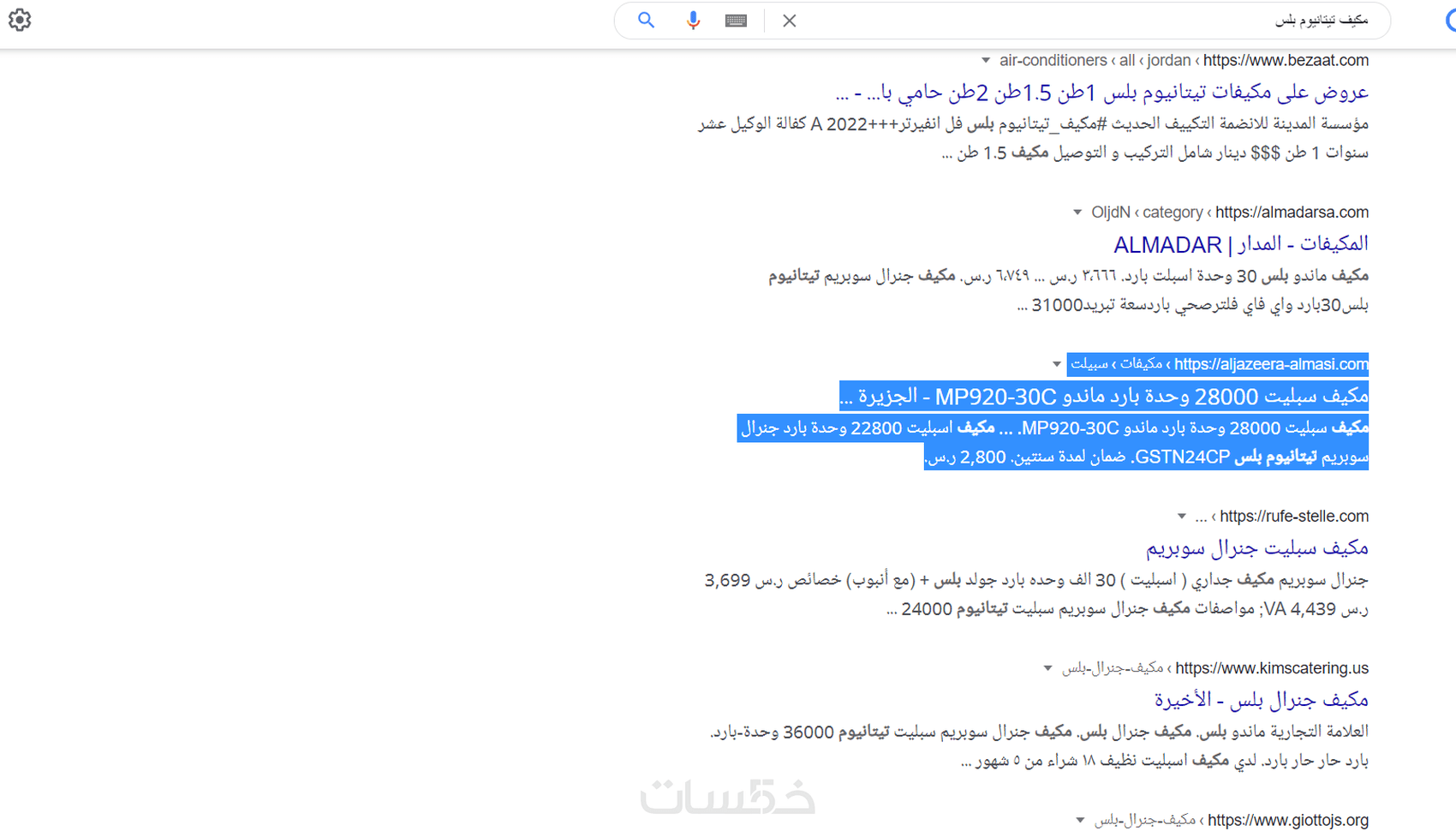Click the snippet text containing A 2022+++
This screenshot has width=1456, height=831.
pos(1033,123)
